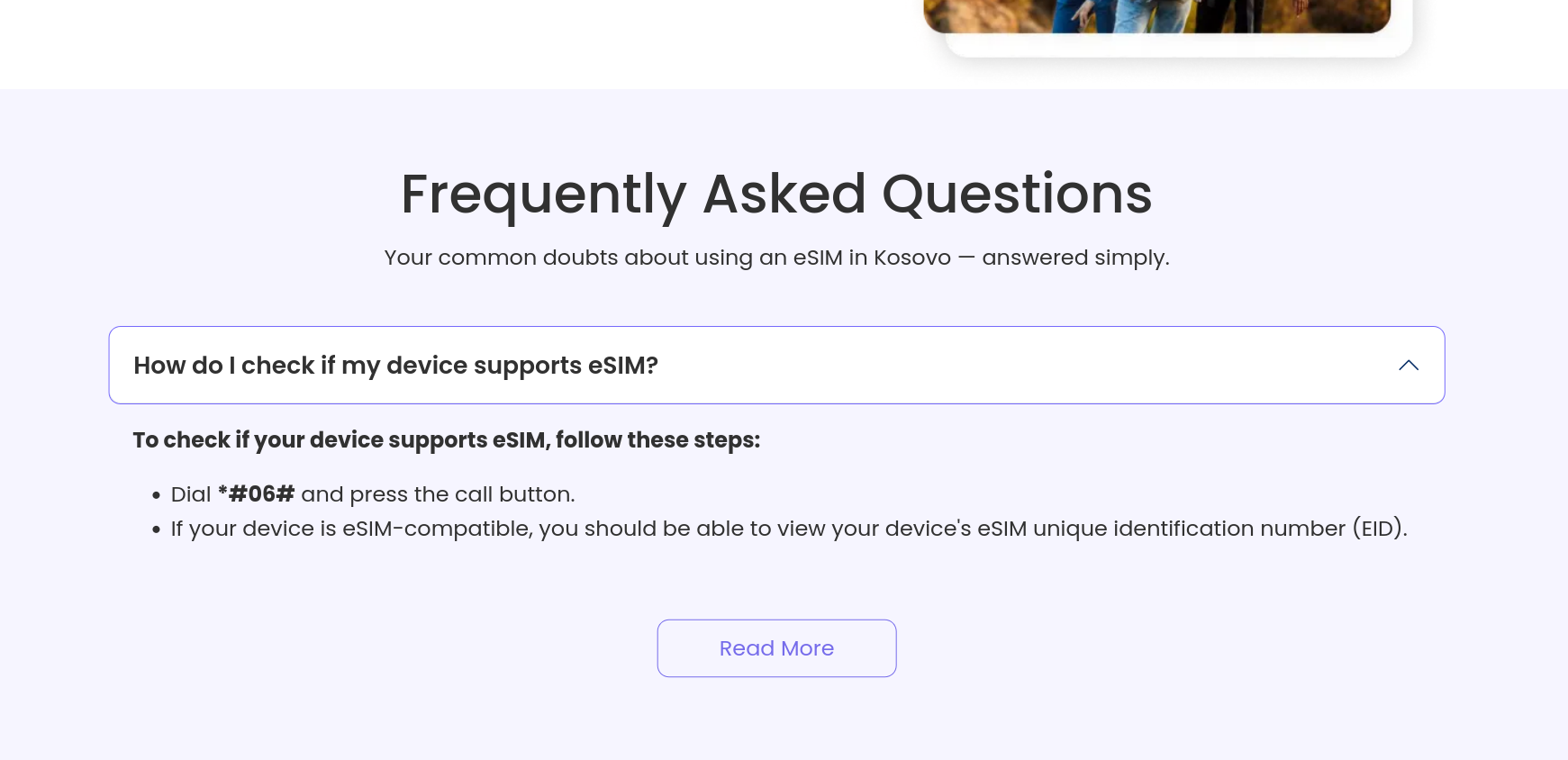Click the "Your common doubts" subtitle line

pyautogui.click(x=776, y=258)
